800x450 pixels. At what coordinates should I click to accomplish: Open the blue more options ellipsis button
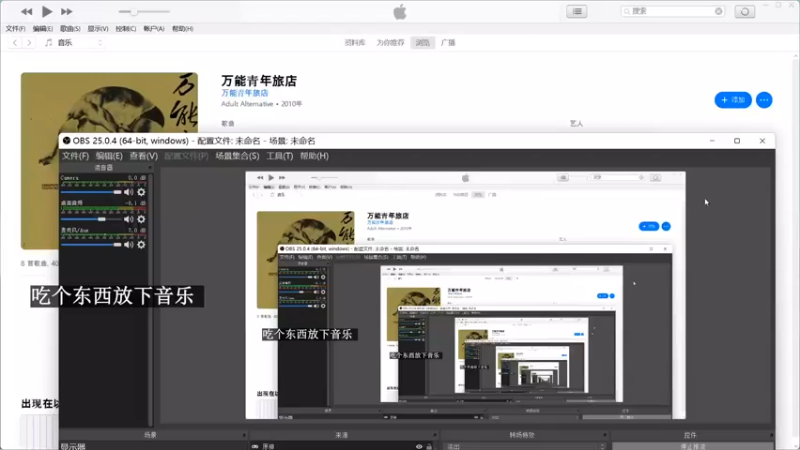click(x=764, y=100)
